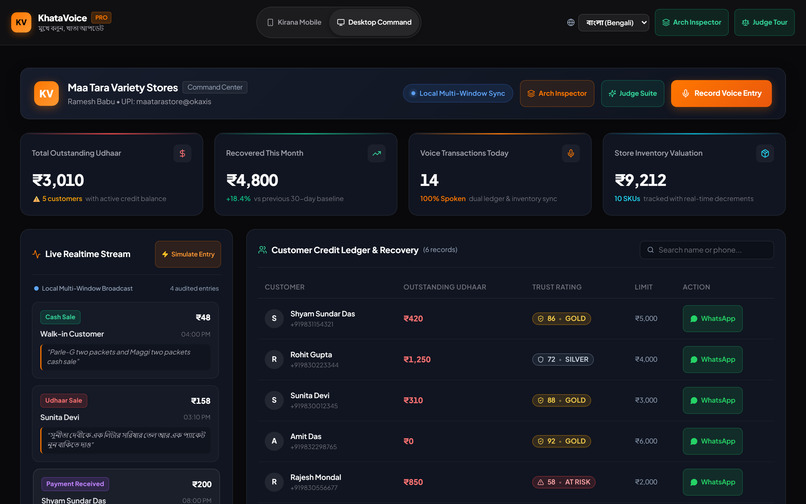
Task: Switch to Desktop Command view
Action: 374,22
